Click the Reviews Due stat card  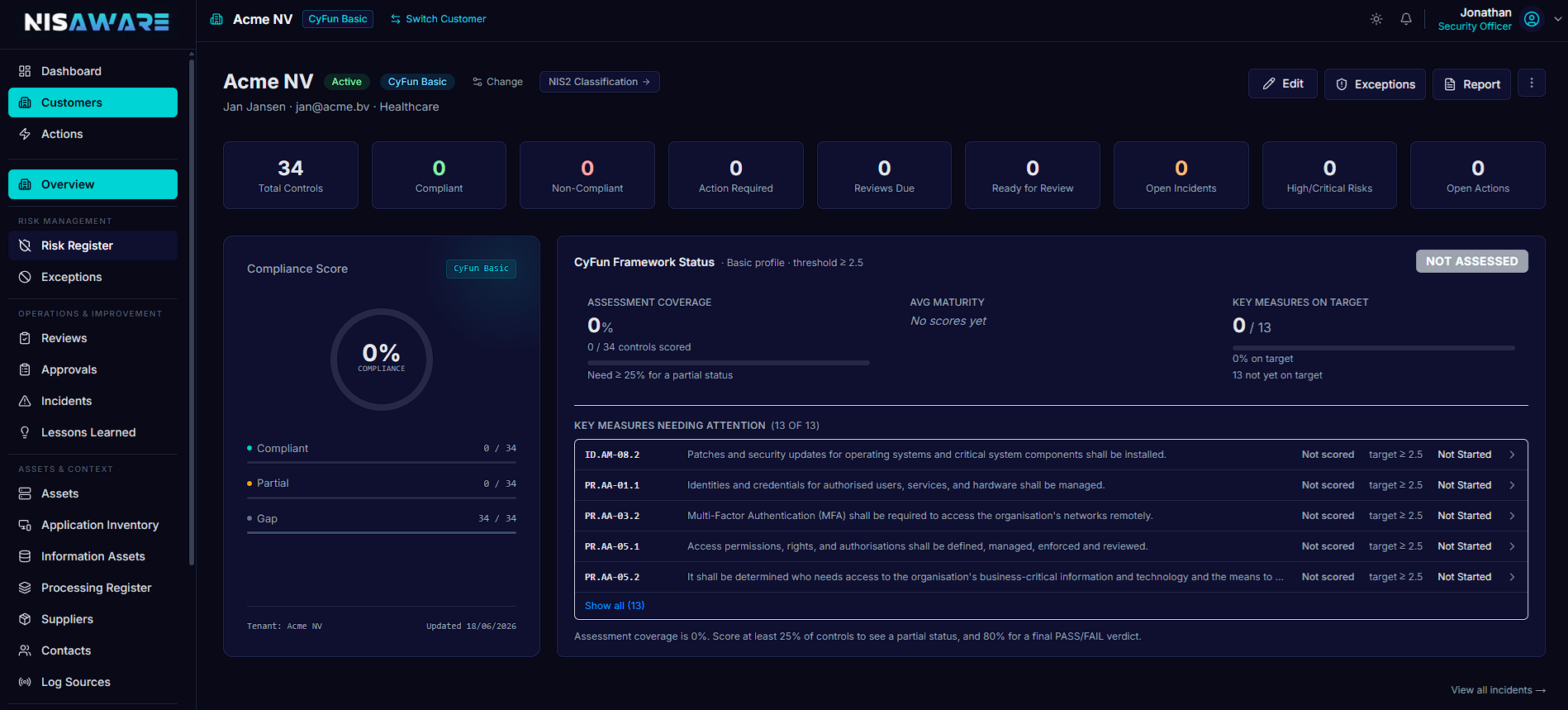click(x=884, y=175)
